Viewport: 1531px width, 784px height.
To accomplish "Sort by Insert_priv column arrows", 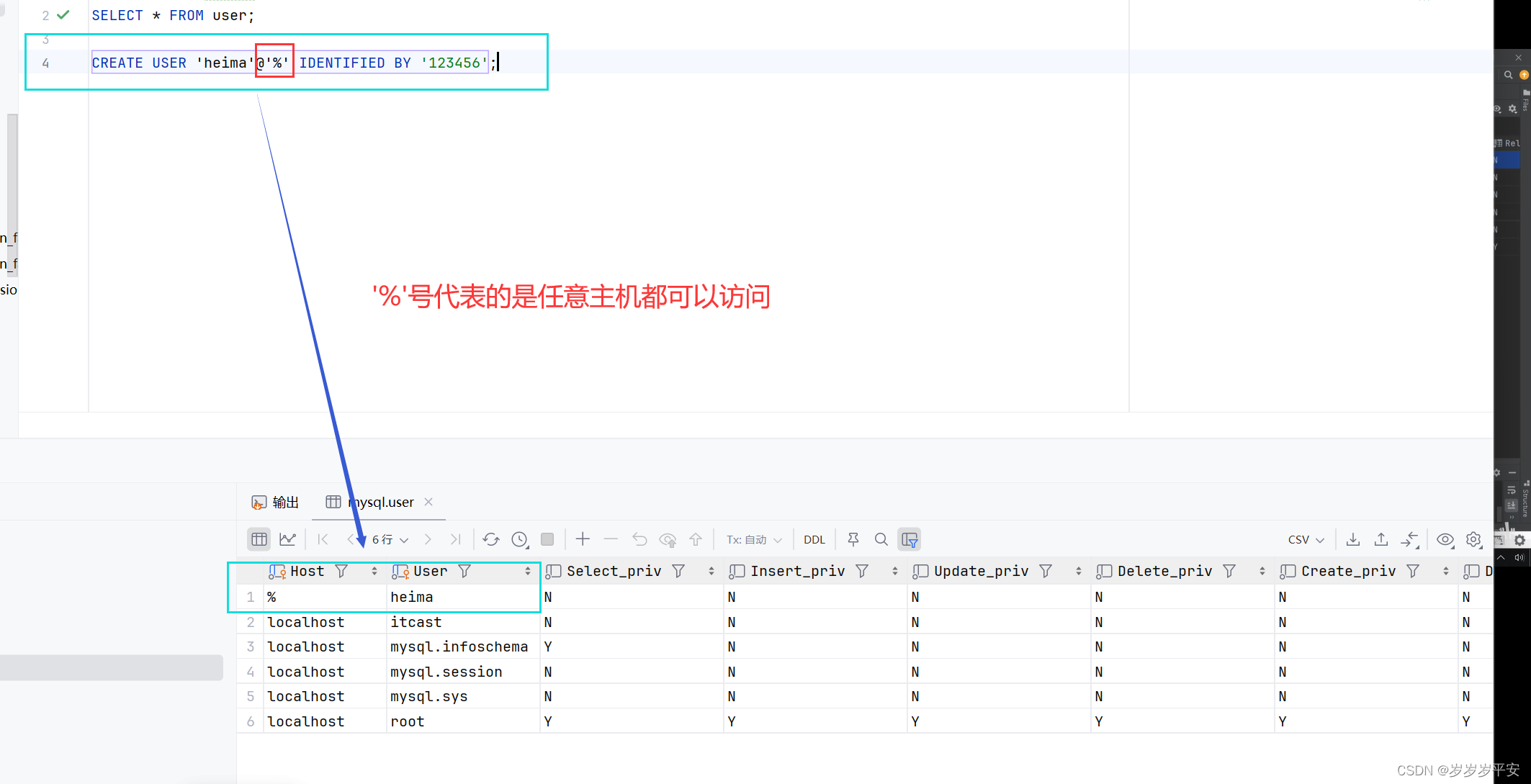I will pos(895,571).
